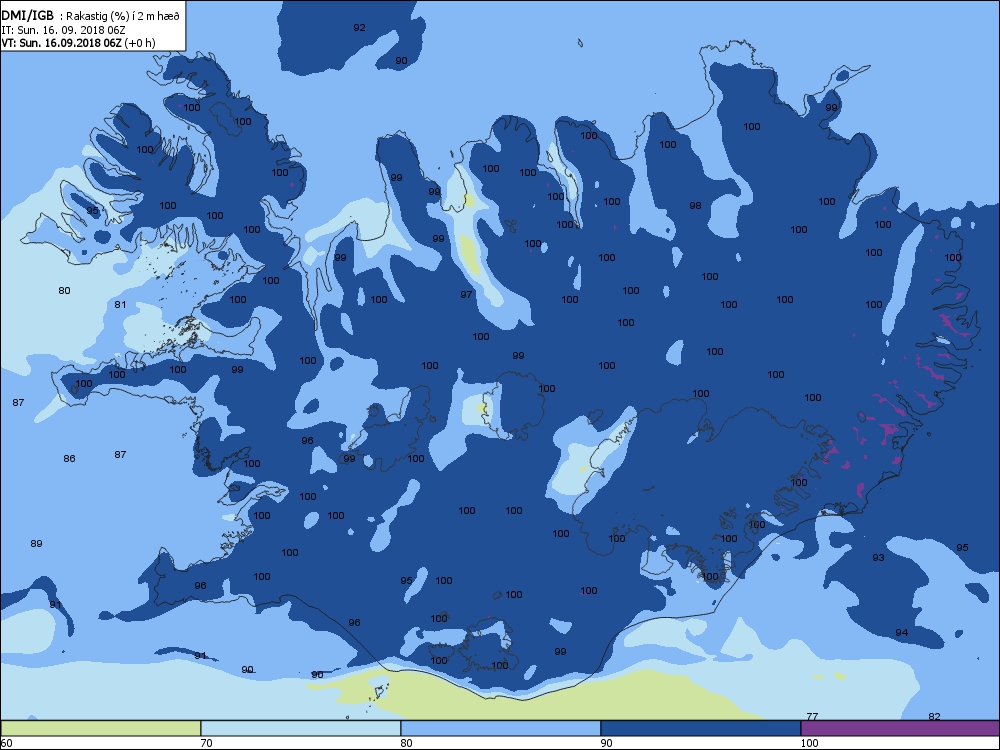Screen dimensions: 1000x750
Task: Click the humidity value '98' on the map
Action: [x=695, y=205]
